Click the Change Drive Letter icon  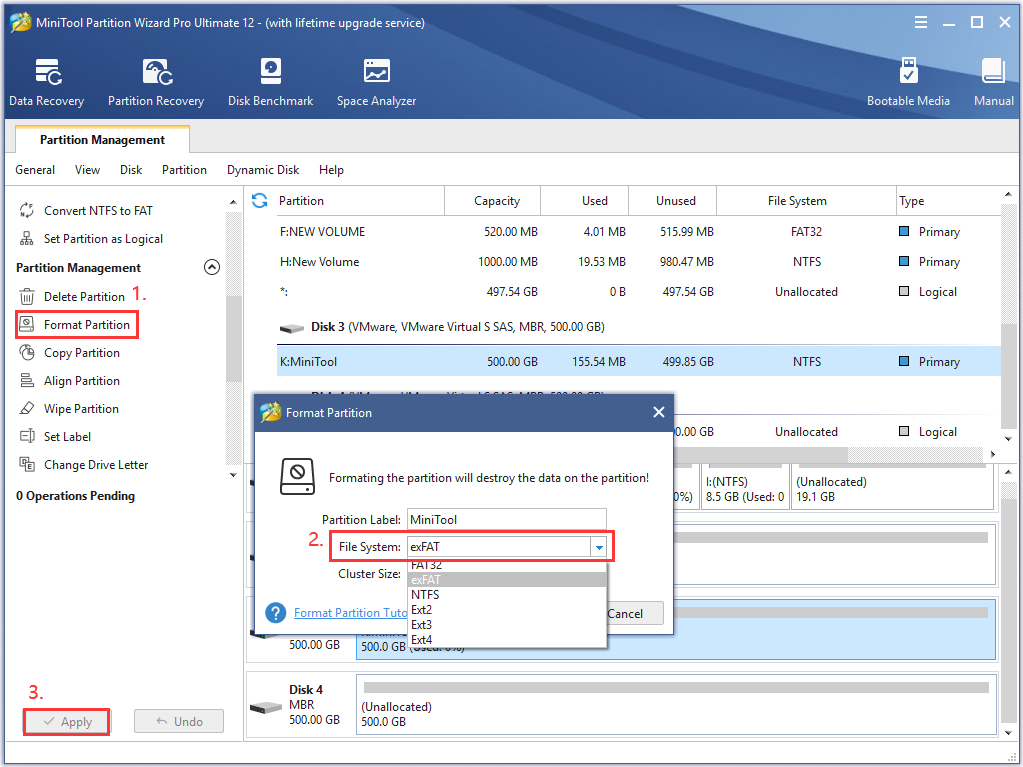(26, 464)
